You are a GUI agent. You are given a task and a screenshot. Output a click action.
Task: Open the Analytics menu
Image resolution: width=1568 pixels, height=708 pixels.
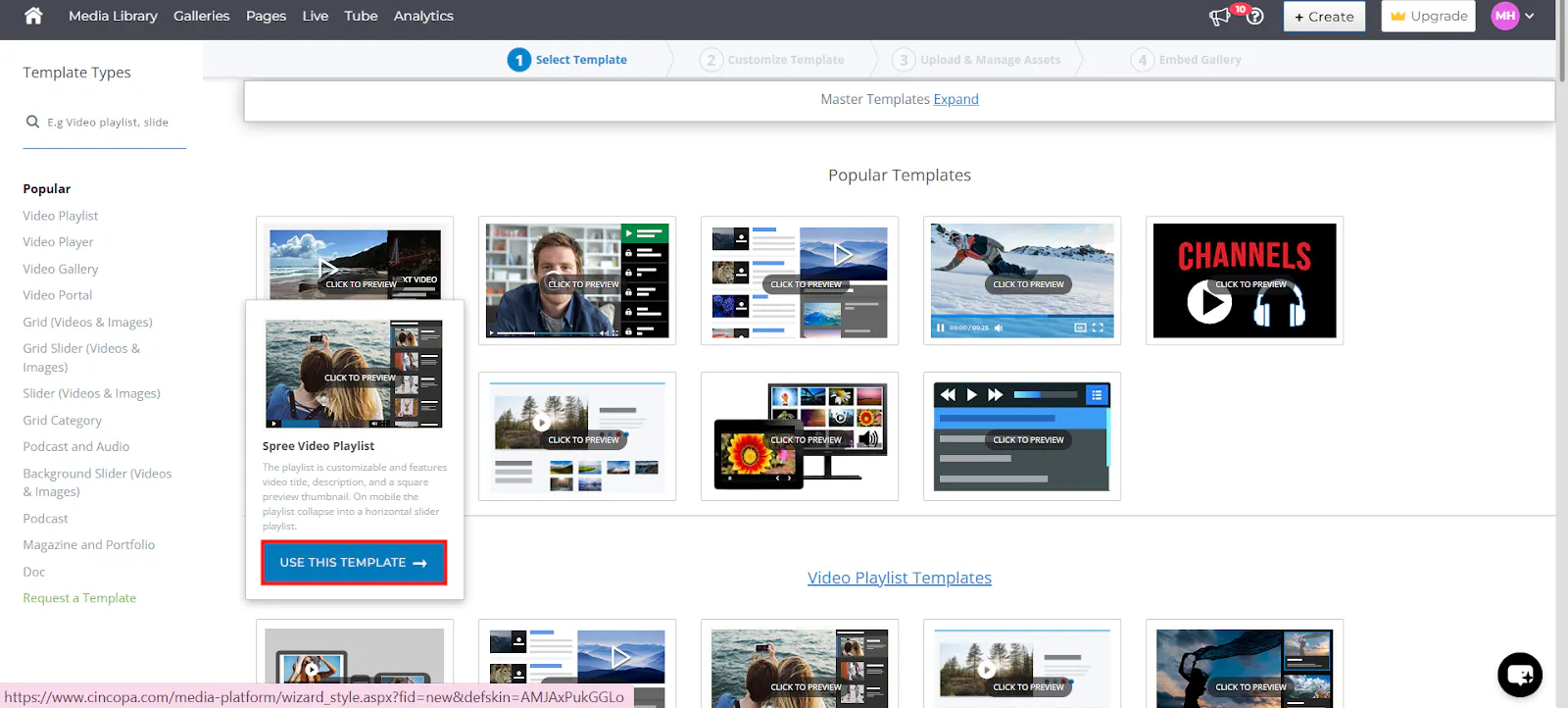tap(423, 16)
